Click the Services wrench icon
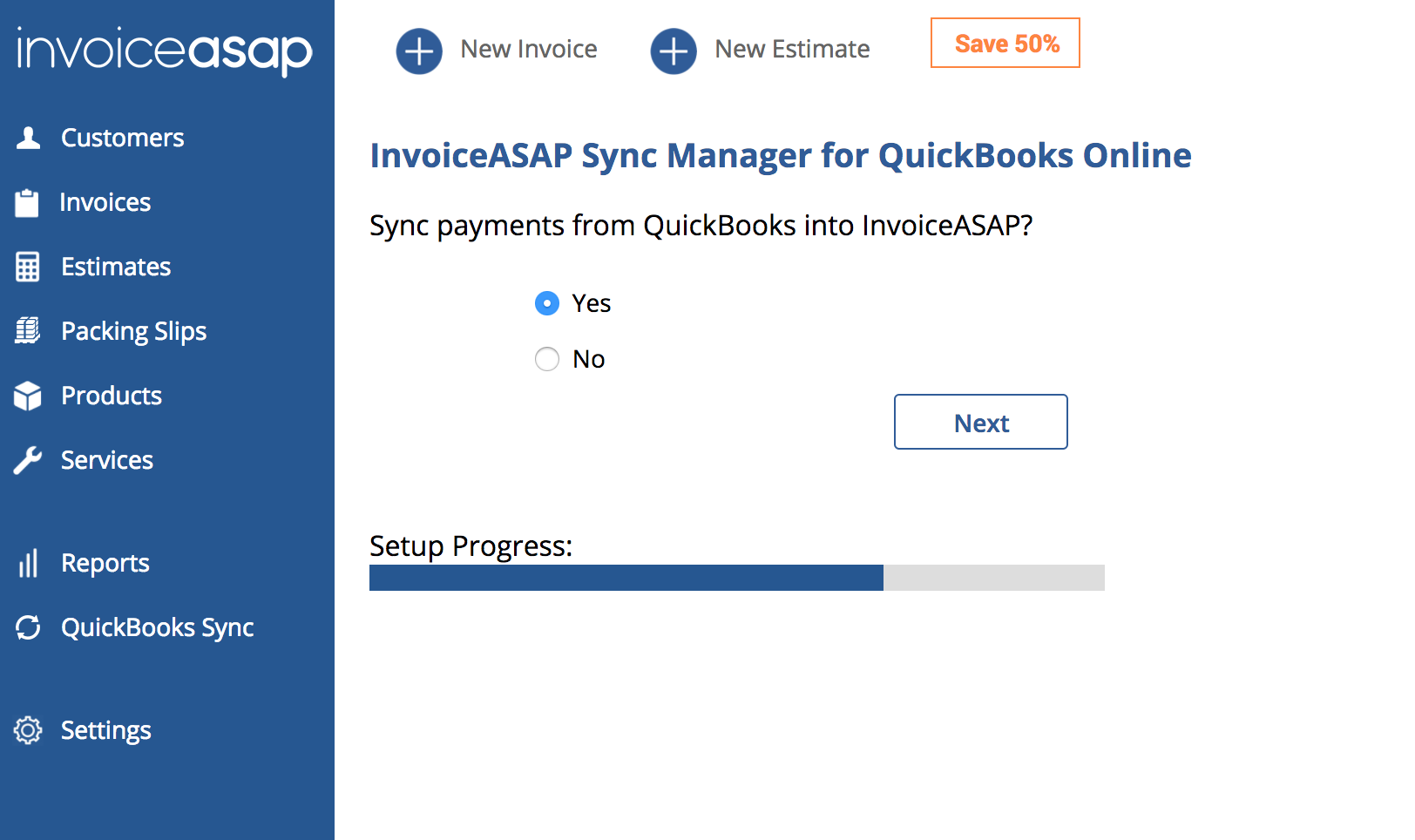Viewport: 1415px width, 840px height. pyautogui.click(x=28, y=460)
